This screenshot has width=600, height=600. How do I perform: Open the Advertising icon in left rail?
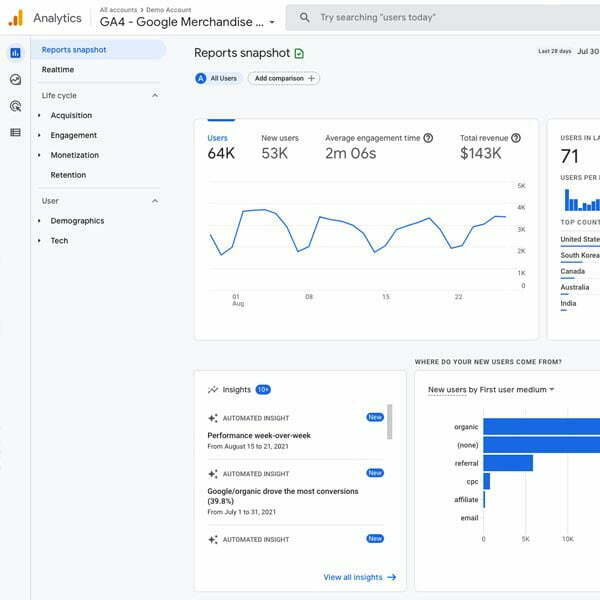tap(15, 105)
